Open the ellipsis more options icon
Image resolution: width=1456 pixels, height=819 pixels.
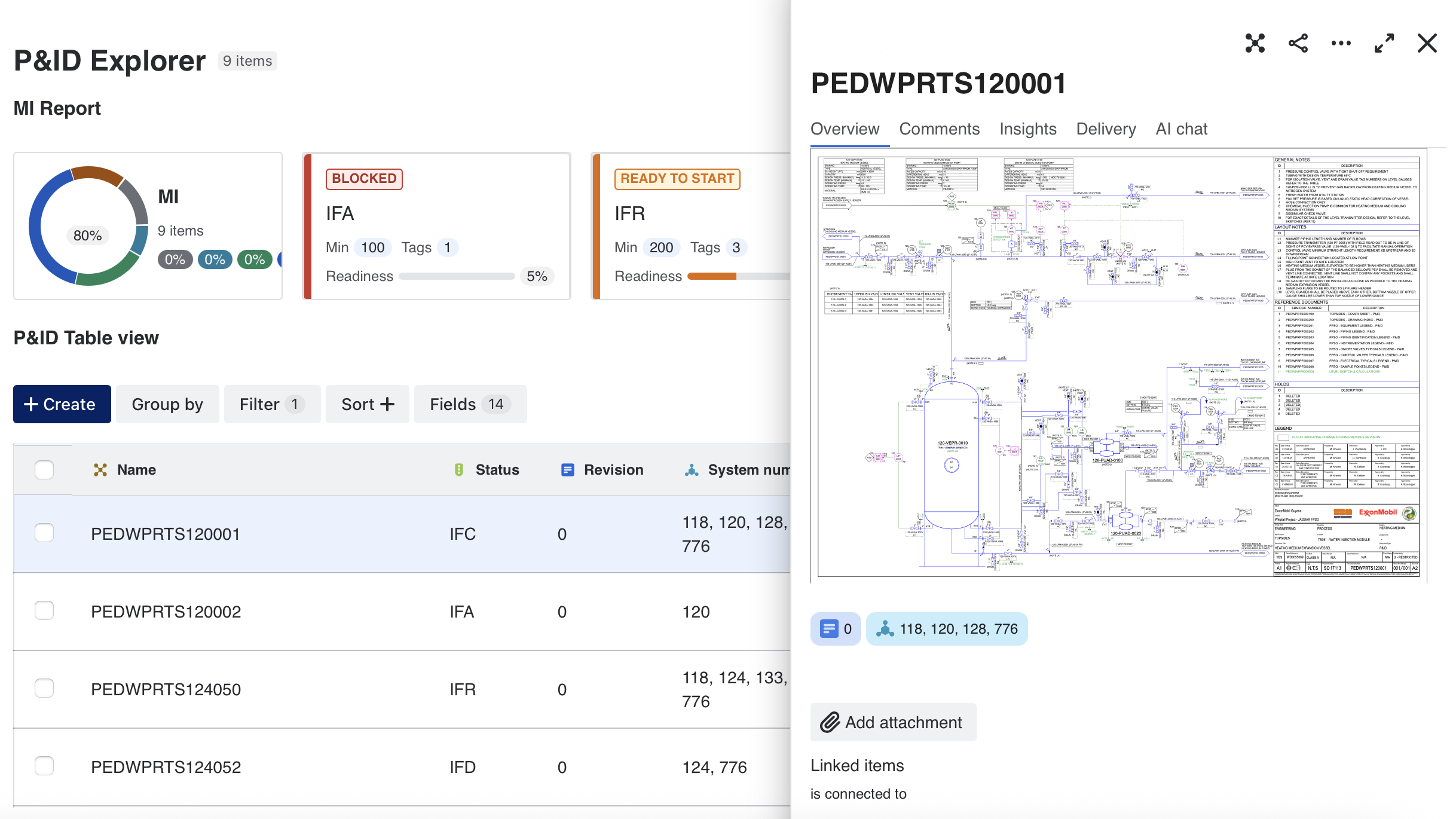[1341, 43]
